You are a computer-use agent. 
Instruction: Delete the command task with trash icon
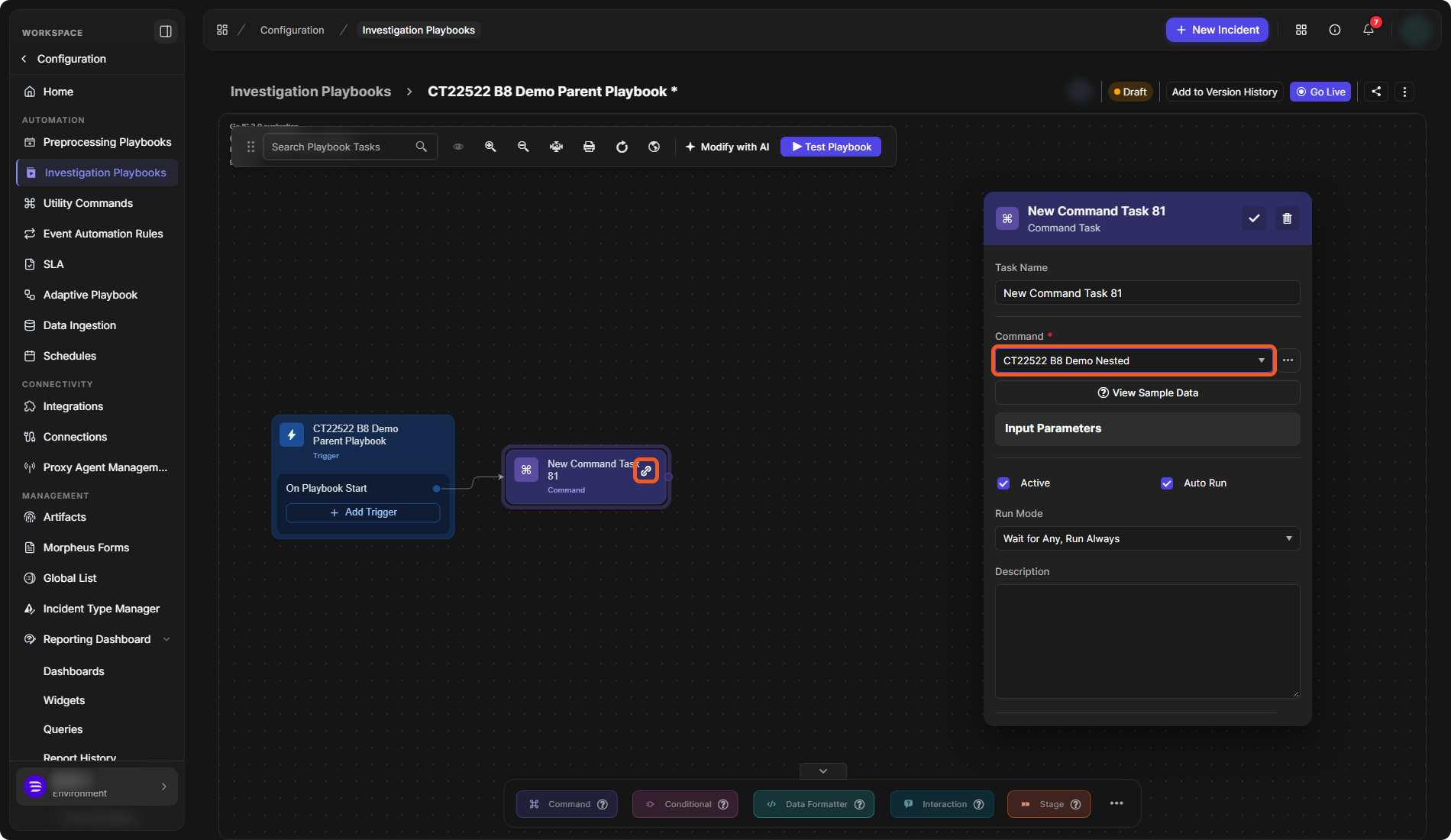pos(1287,218)
